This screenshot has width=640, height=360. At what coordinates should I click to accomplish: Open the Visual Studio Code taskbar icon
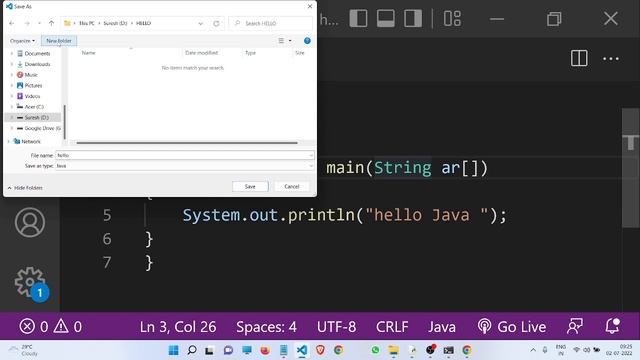pos(302,350)
